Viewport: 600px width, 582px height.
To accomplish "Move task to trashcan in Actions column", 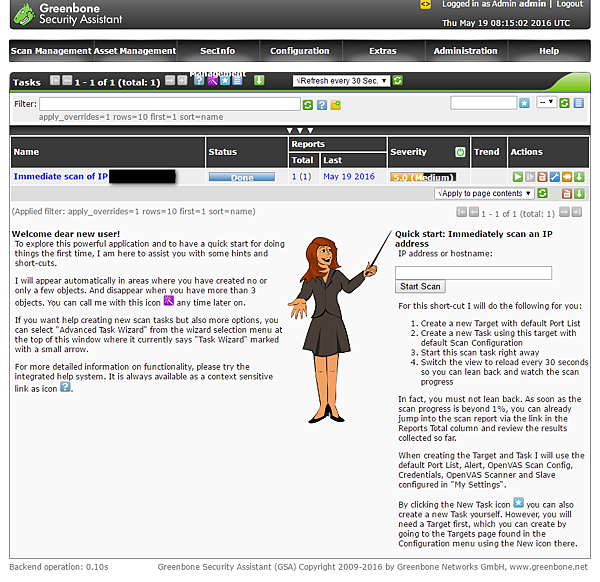I will [x=542, y=177].
